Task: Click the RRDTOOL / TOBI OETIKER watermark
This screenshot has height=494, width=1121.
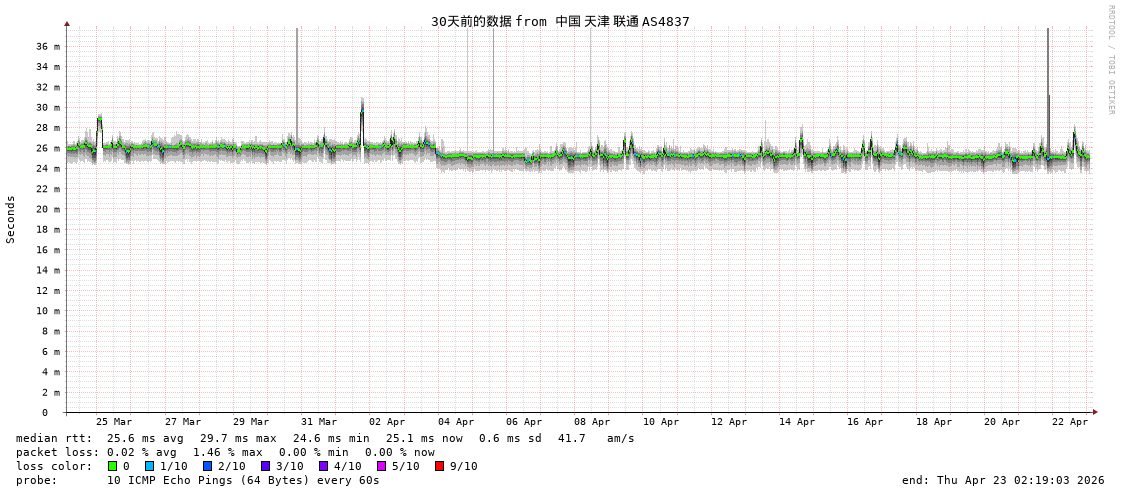Action: tap(1110, 60)
